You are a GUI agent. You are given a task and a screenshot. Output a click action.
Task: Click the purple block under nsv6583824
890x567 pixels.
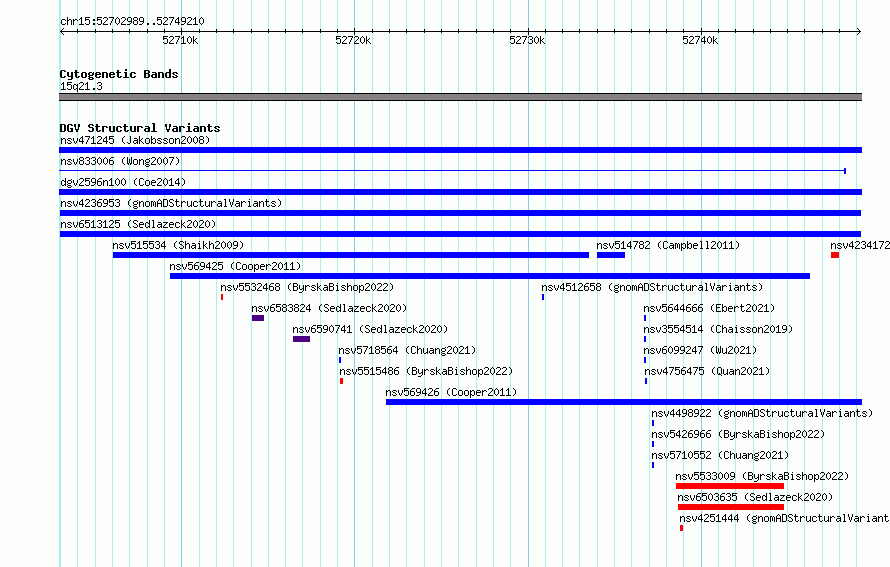[x=258, y=318]
